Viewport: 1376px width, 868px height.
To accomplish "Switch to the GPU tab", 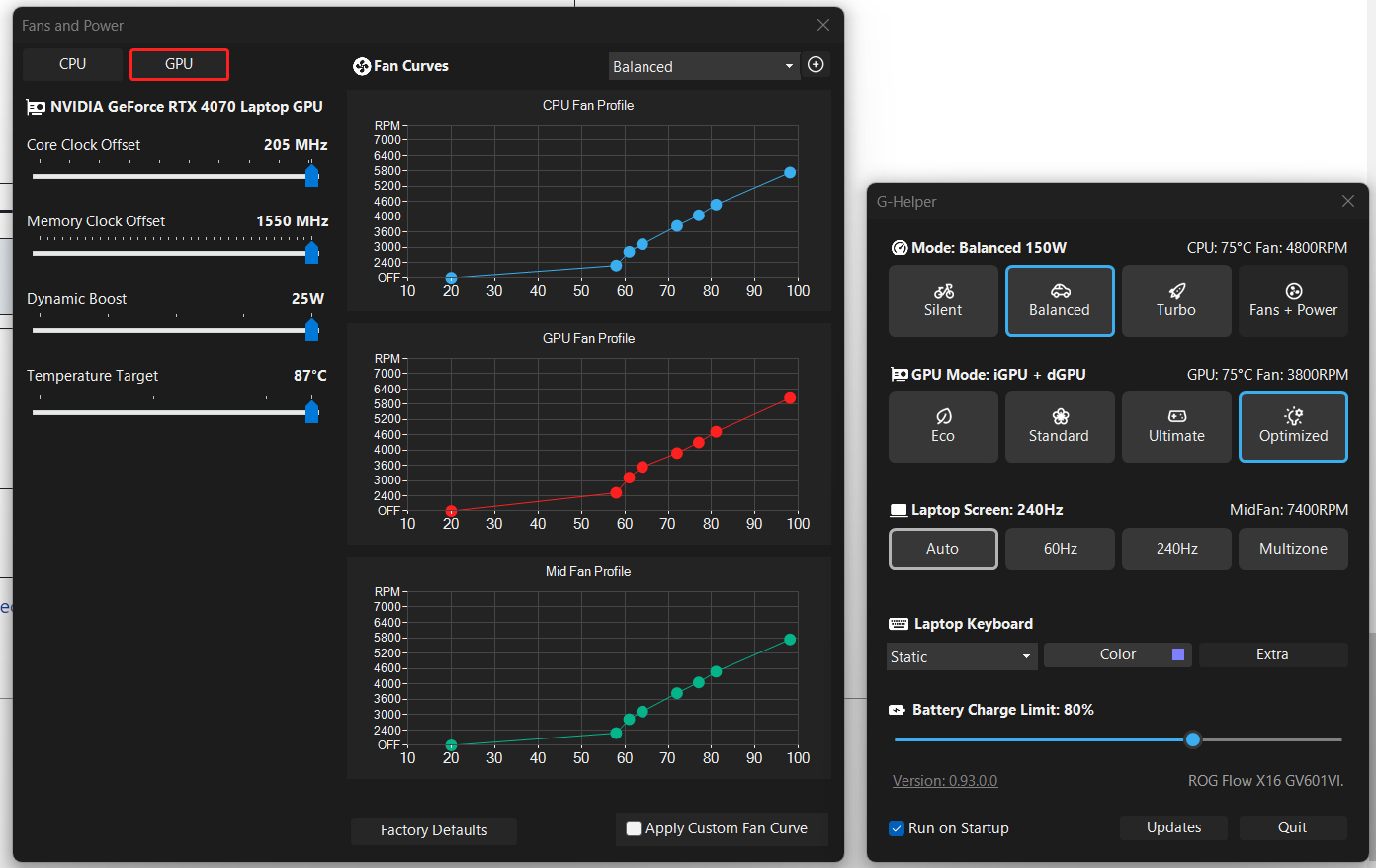I will pyautogui.click(x=179, y=63).
